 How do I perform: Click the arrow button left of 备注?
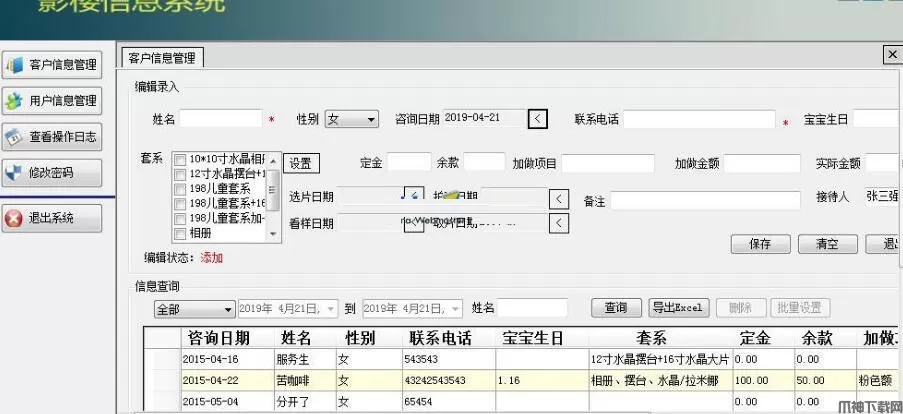pyautogui.click(x=560, y=200)
